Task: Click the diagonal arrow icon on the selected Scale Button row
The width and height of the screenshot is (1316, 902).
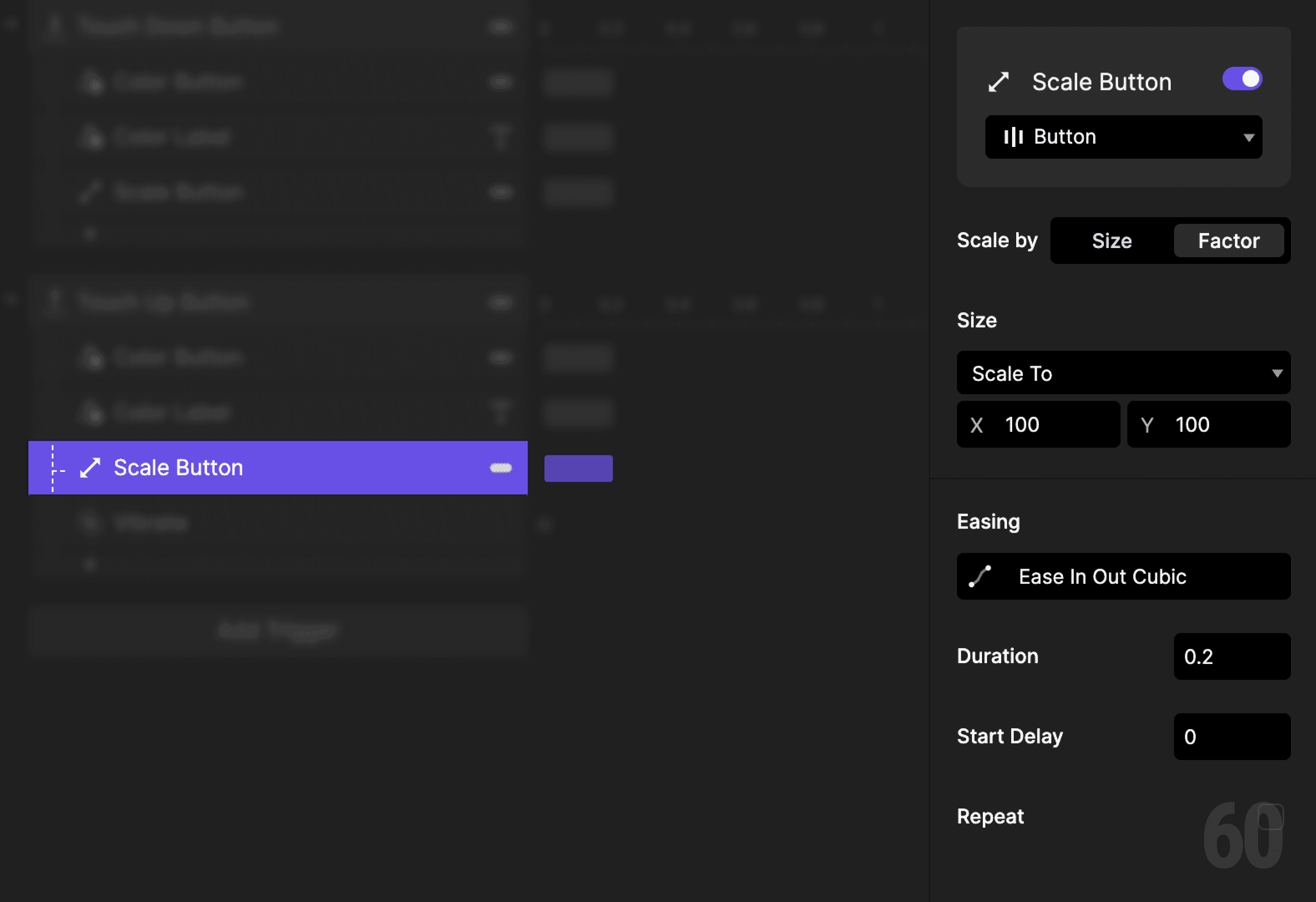Action: (89, 468)
